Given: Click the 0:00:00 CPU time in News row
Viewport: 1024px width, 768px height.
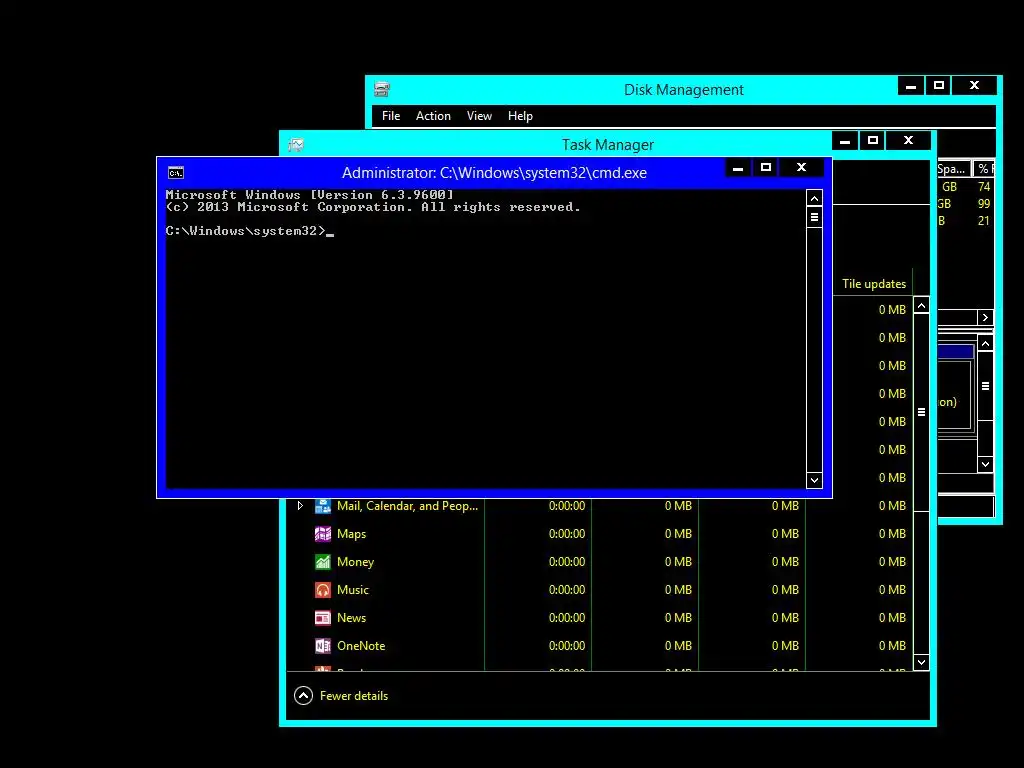Looking at the screenshot, I should coord(567,618).
